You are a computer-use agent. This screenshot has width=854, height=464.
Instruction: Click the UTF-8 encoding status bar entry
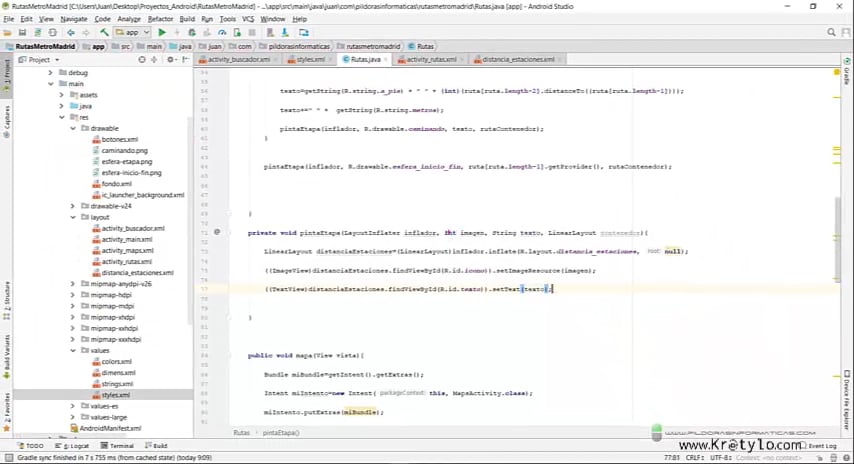click(x=719, y=458)
